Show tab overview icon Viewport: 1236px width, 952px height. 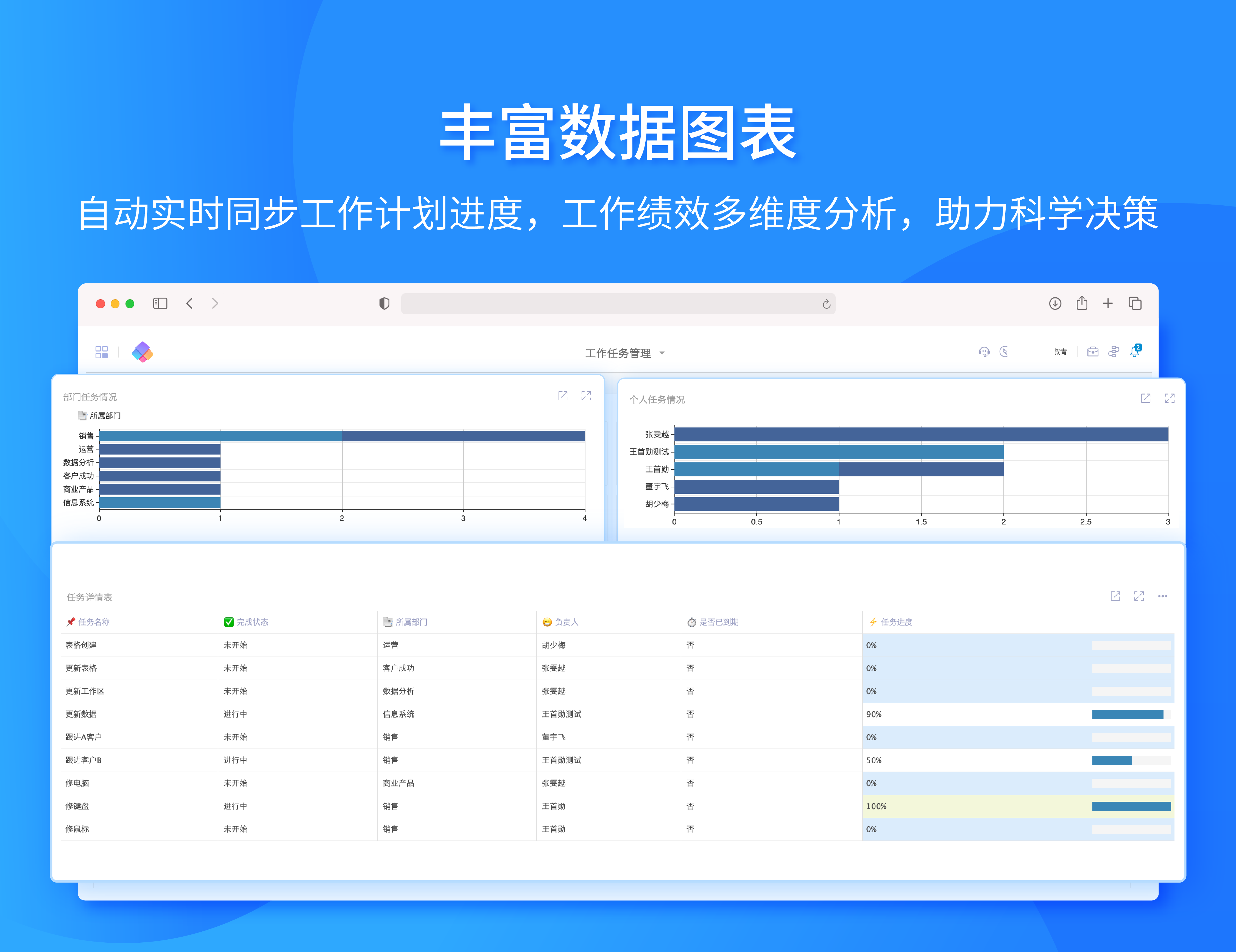pyautogui.click(x=1135, y=303)
